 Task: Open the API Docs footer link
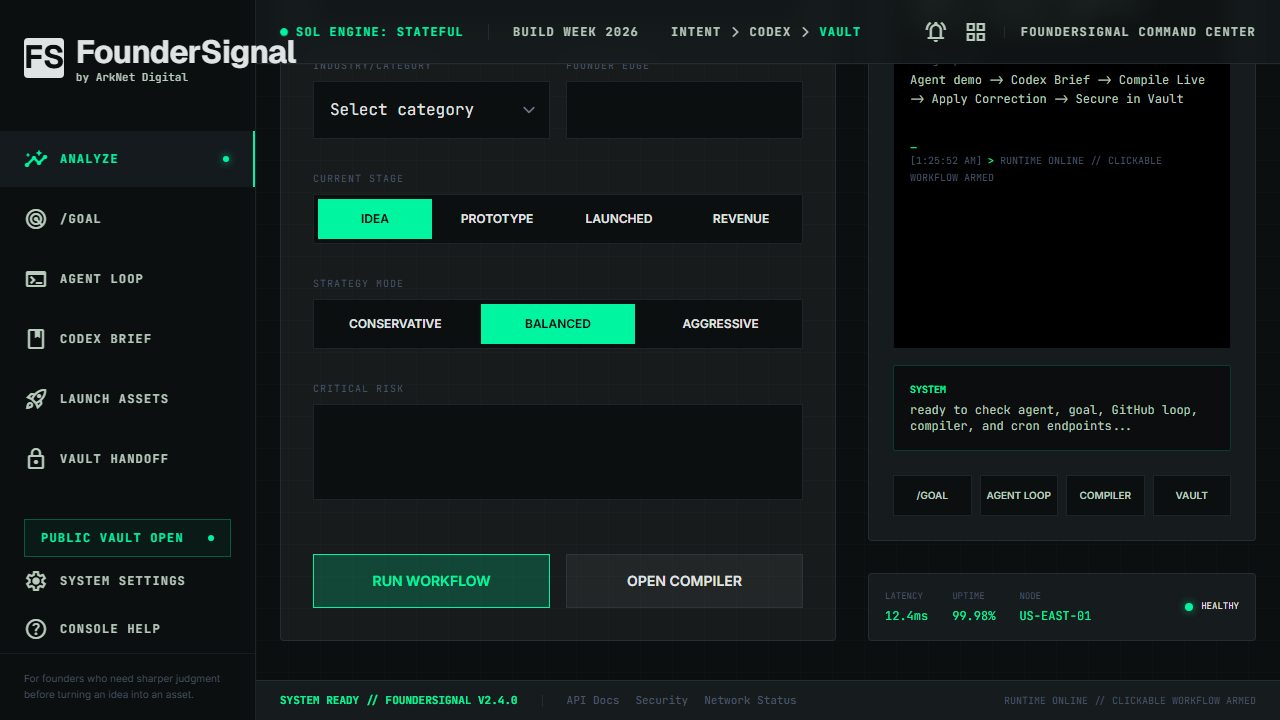(x=593, y=701)
